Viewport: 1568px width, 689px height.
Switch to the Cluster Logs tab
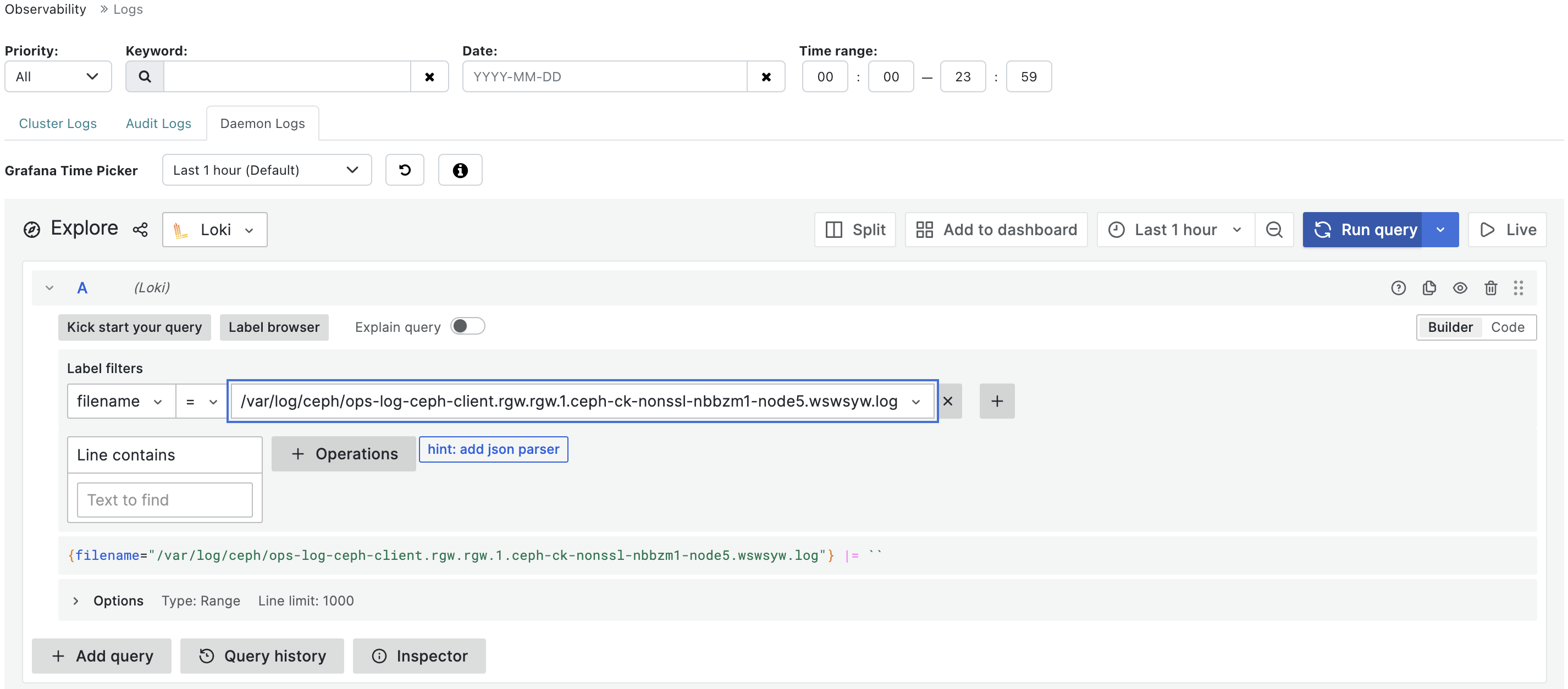click(x=57, y=122)
